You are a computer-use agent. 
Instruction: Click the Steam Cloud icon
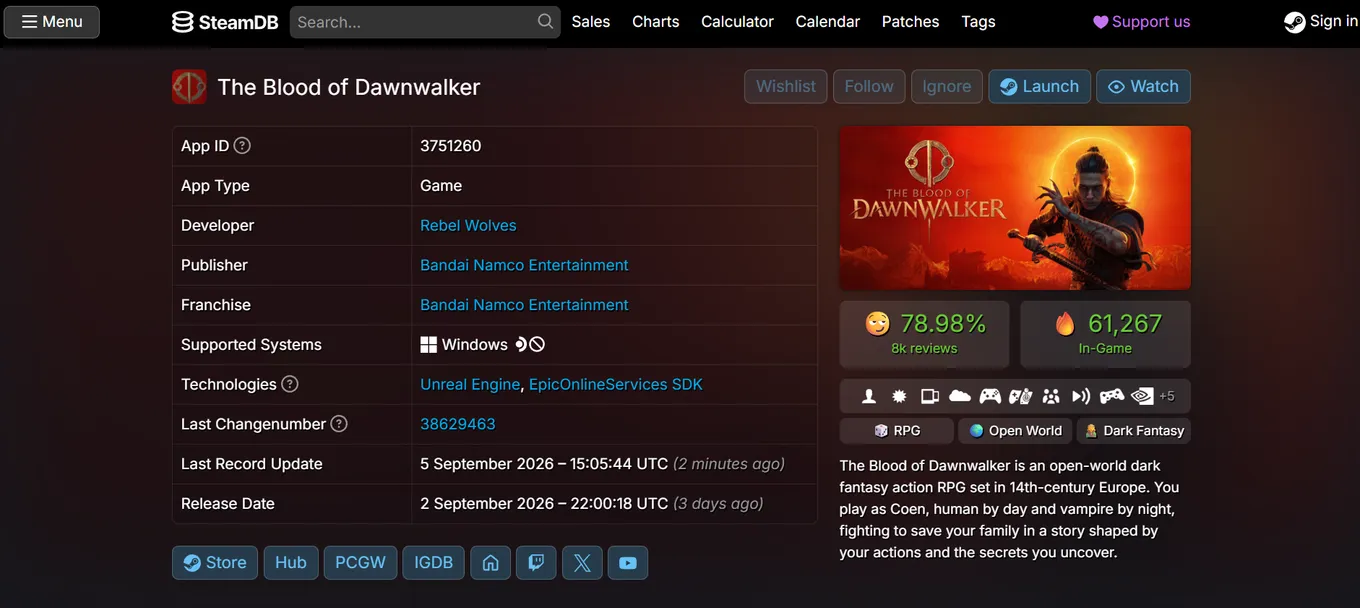pos(960,396)
